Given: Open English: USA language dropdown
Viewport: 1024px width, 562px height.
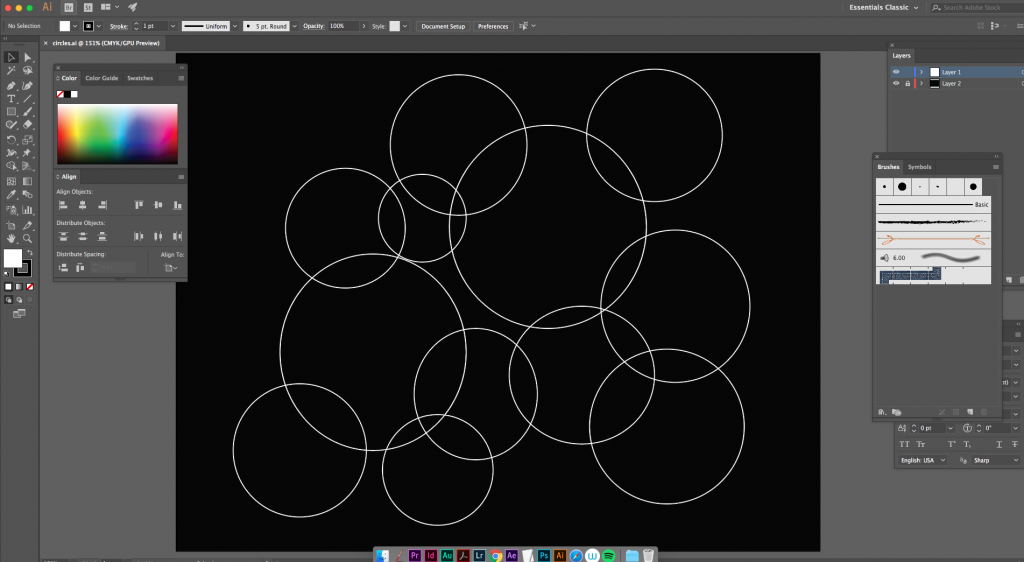Looking at the screenshot, I should [922, 460].
